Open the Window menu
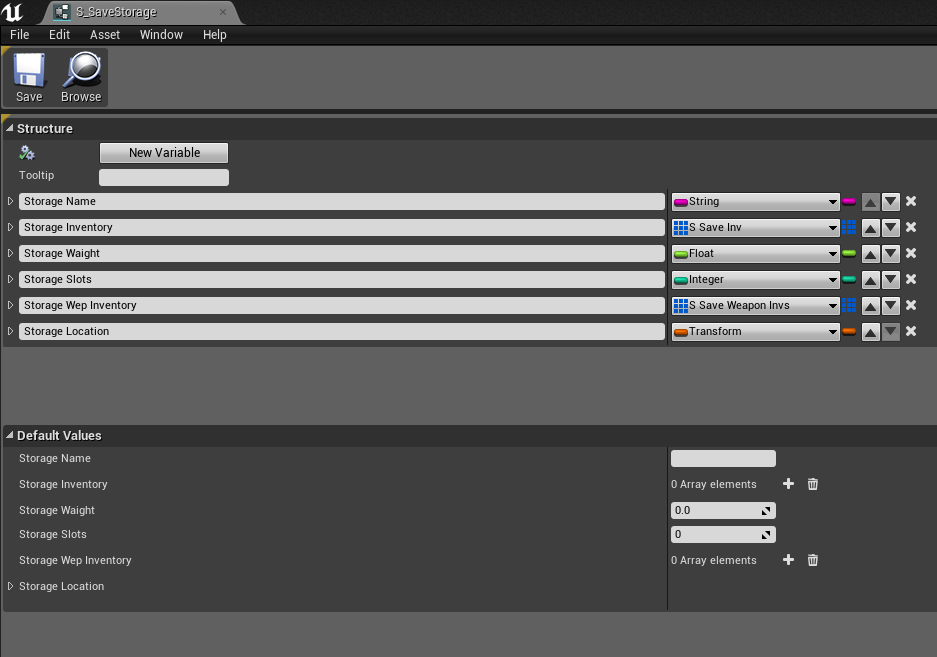The height and width of the screenshot is (657, 937). point(161,35)
